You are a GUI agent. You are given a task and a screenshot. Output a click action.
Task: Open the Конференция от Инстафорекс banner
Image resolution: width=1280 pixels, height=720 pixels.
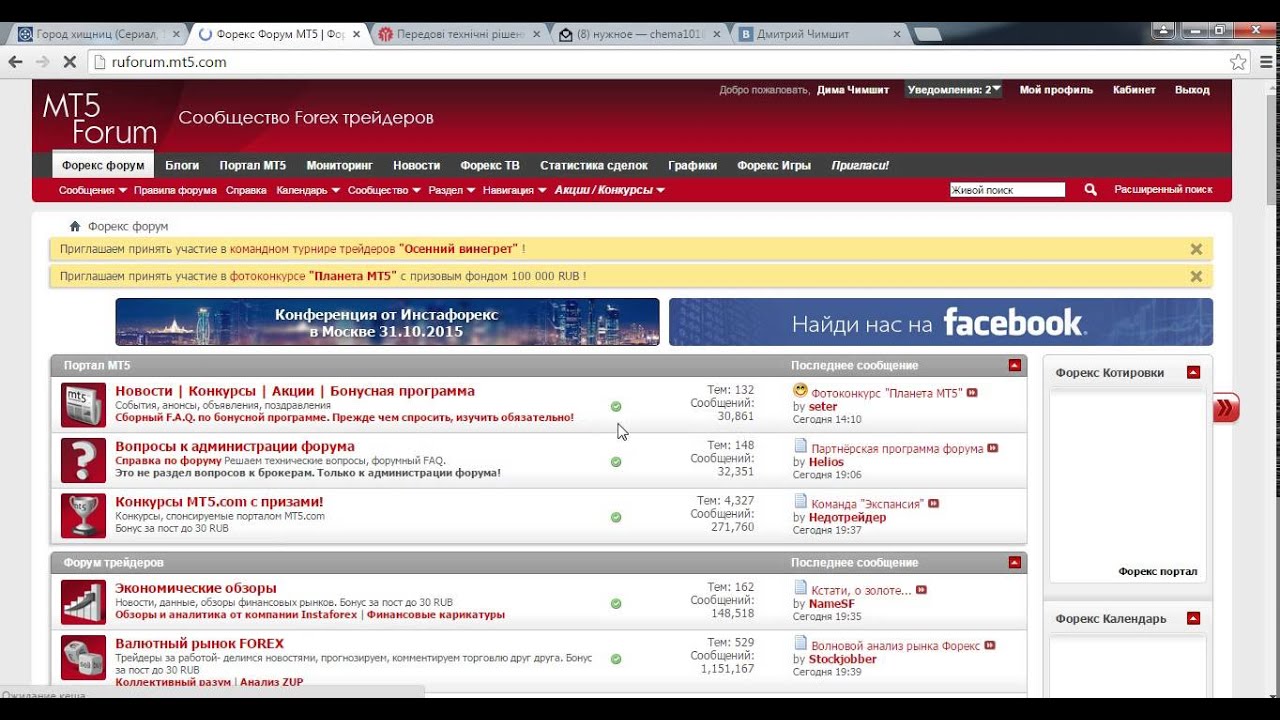(387, 322)
